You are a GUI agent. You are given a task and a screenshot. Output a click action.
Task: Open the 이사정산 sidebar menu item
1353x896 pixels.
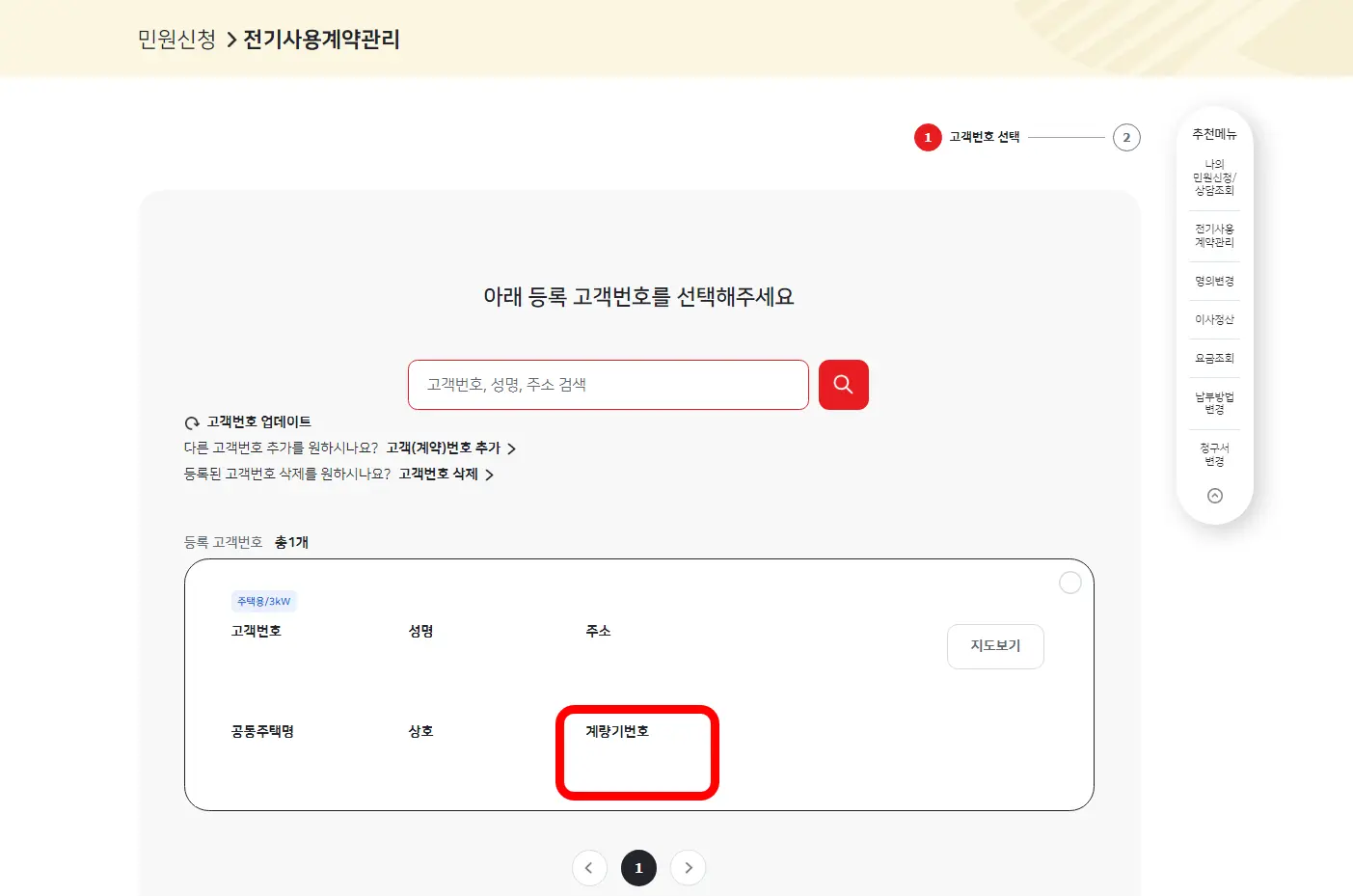pos(1214,319)
